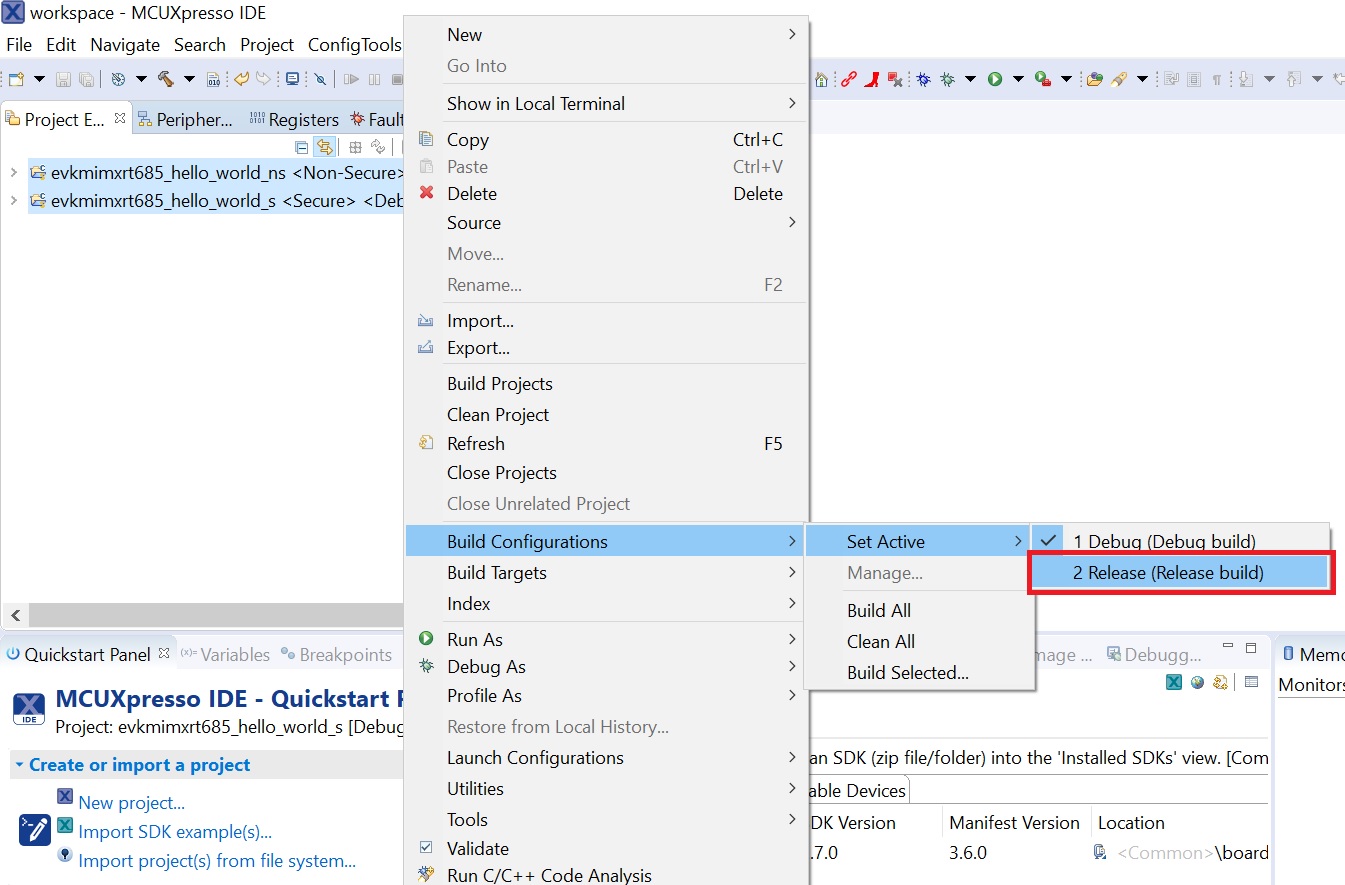1345x885 pixels.
Task: Click the yellow back arrow toolbar icon
Action: [241, 79]
